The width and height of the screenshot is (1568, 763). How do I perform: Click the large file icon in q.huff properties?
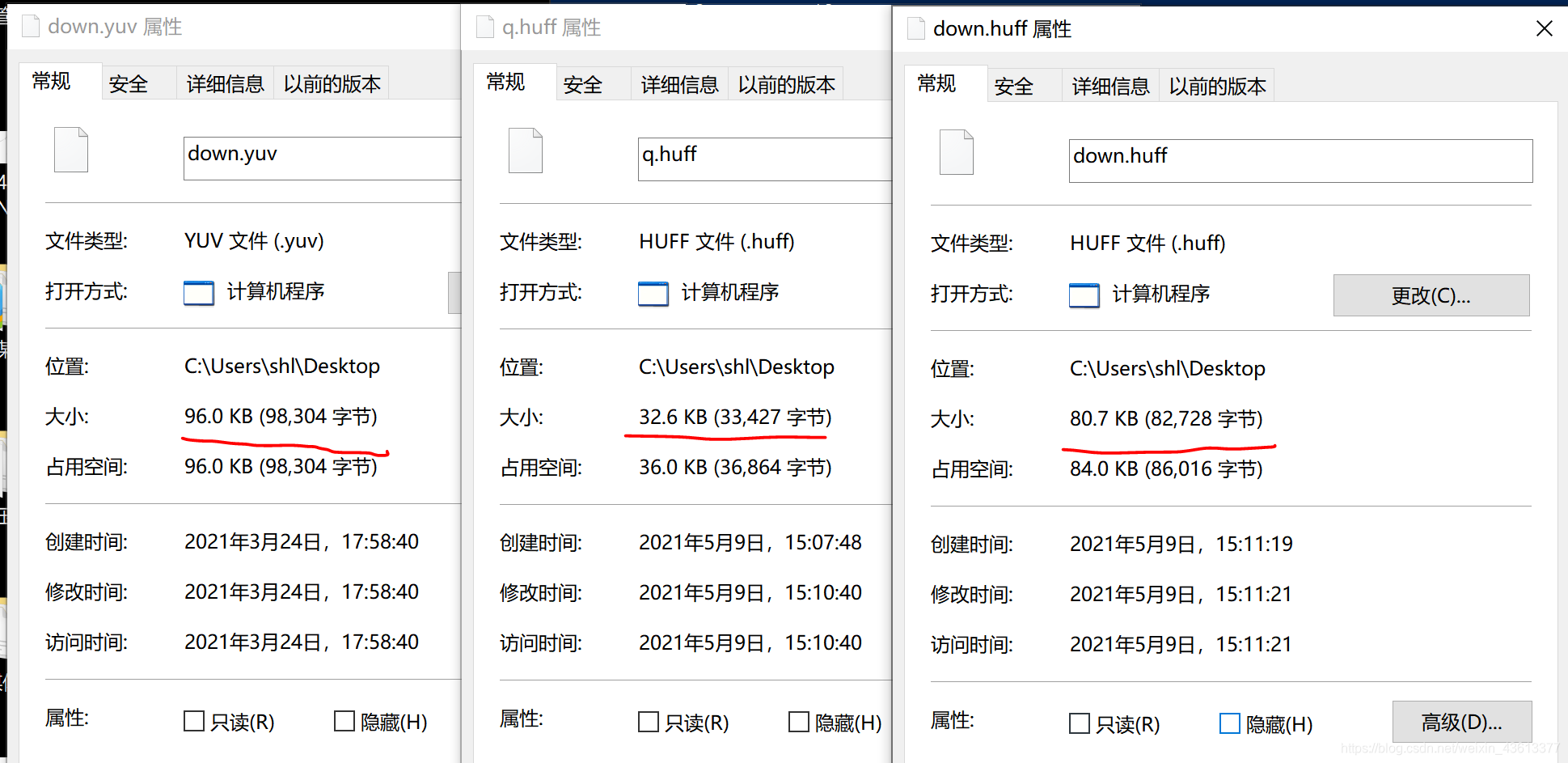point(526,150)
